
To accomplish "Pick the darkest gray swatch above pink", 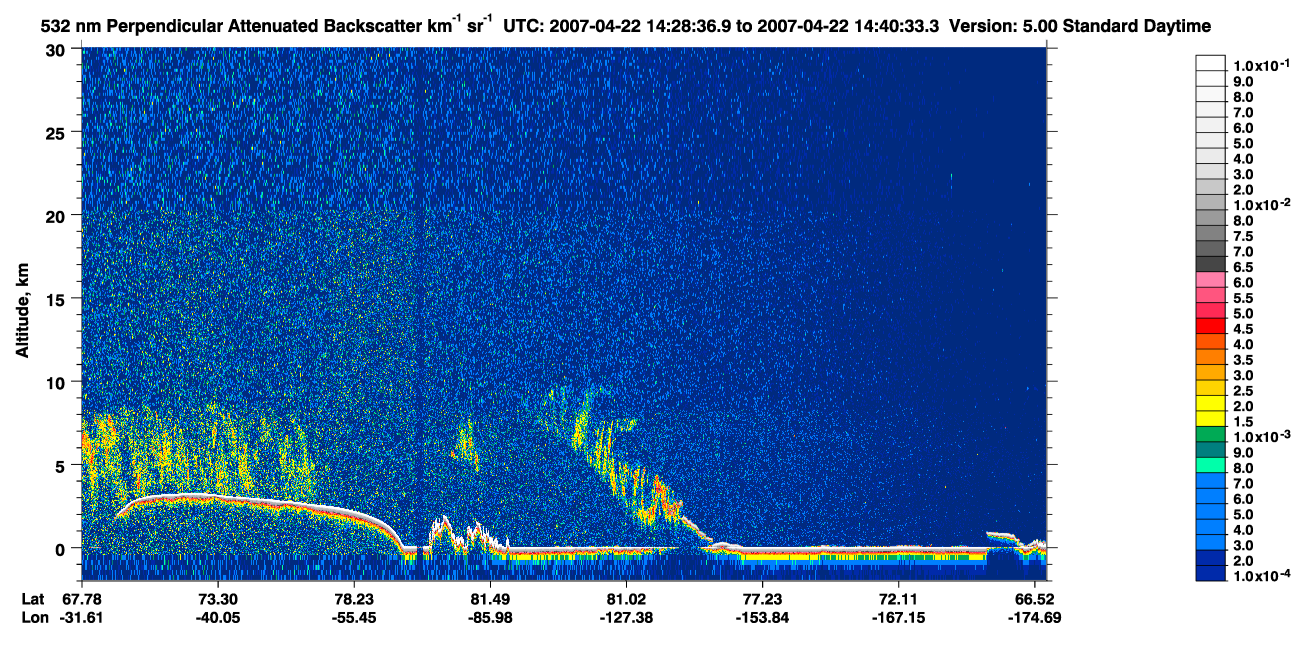I will click(x=1211, y=264).
